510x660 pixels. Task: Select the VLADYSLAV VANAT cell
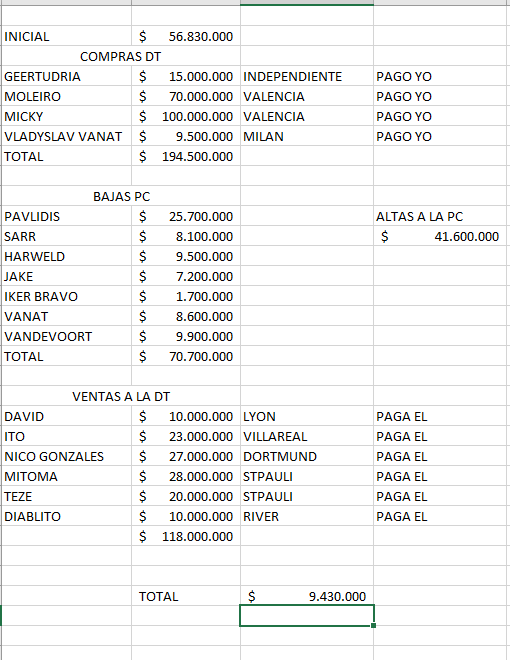66,136
